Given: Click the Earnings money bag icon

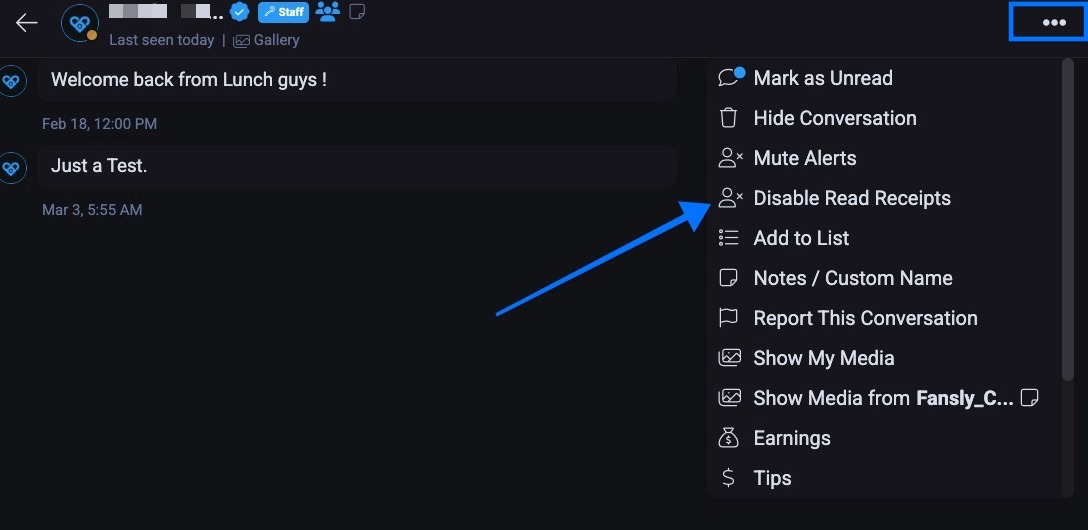Looking at the screenshot, I should [x=729, y=438].
